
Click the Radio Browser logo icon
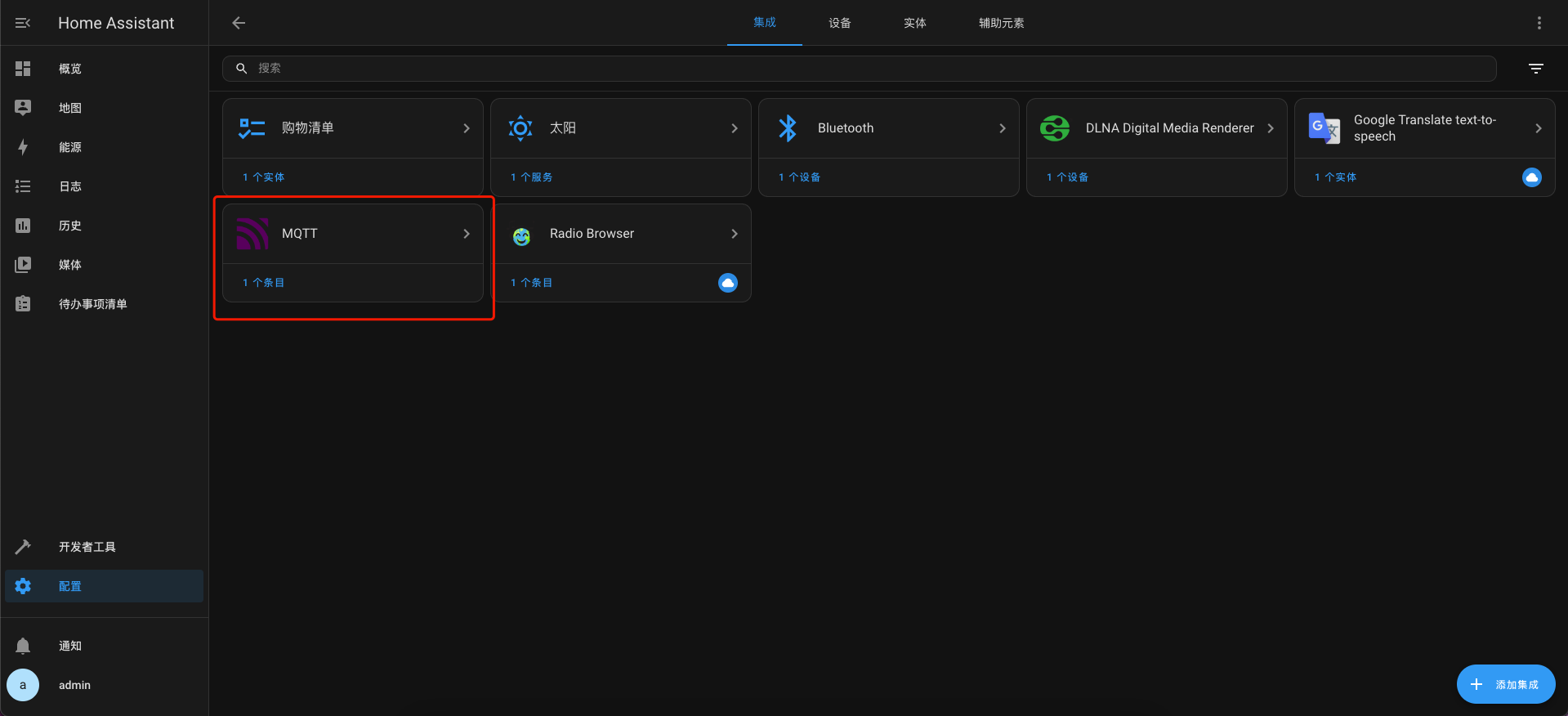coord(521,236)
